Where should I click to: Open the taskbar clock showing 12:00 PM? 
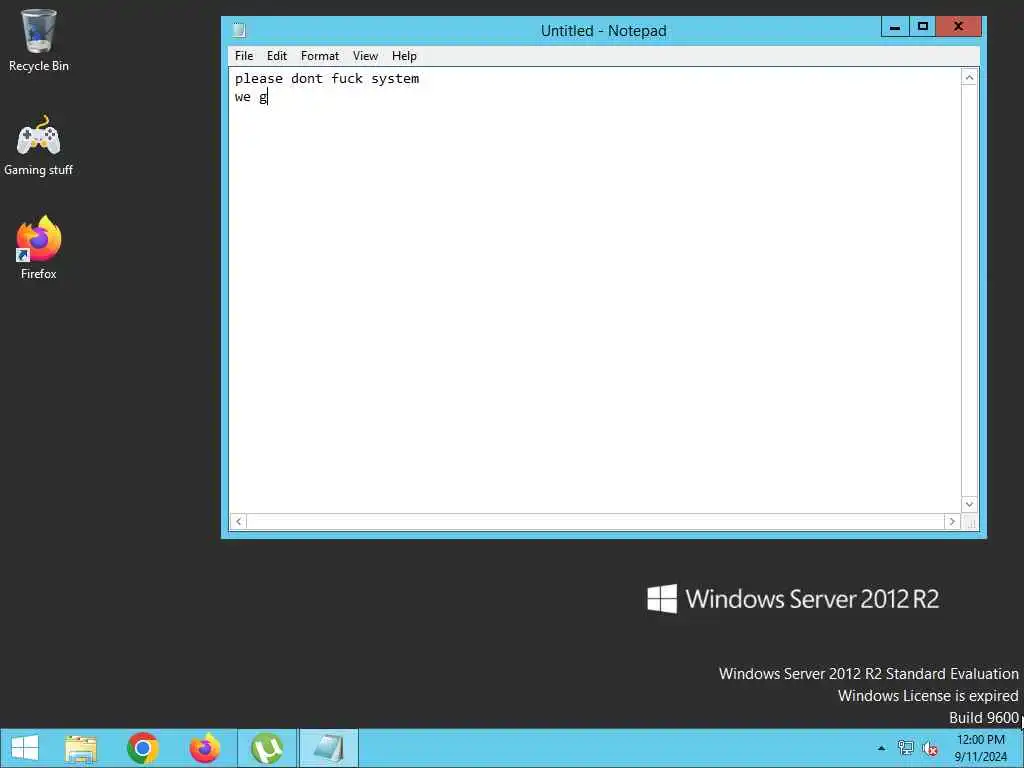(981, 748)
